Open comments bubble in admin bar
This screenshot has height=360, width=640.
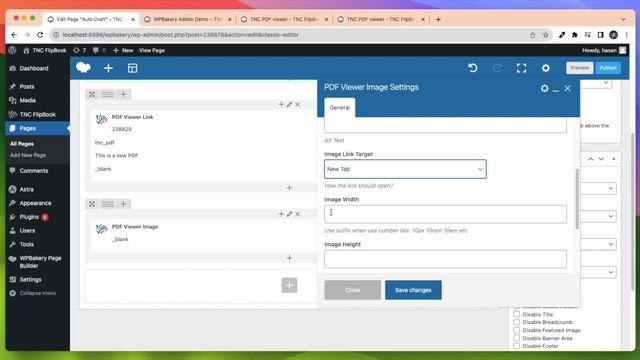(99, 50)
